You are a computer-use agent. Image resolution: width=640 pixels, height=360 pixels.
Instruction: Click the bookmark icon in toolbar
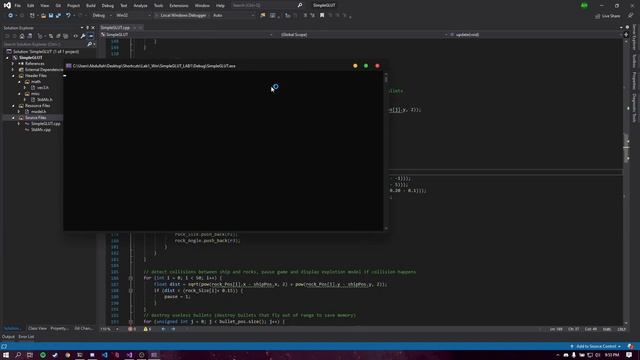point(322,16)
